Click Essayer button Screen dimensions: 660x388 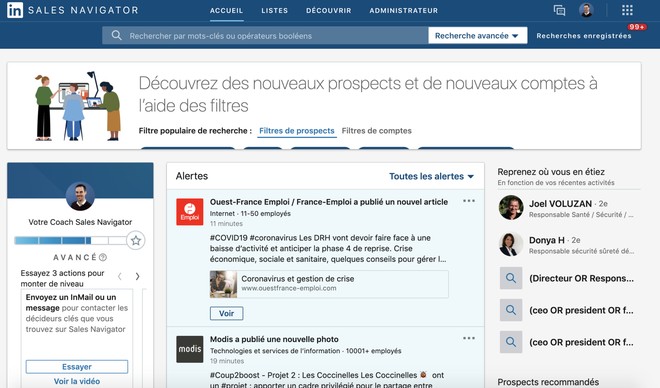(77, 367)
